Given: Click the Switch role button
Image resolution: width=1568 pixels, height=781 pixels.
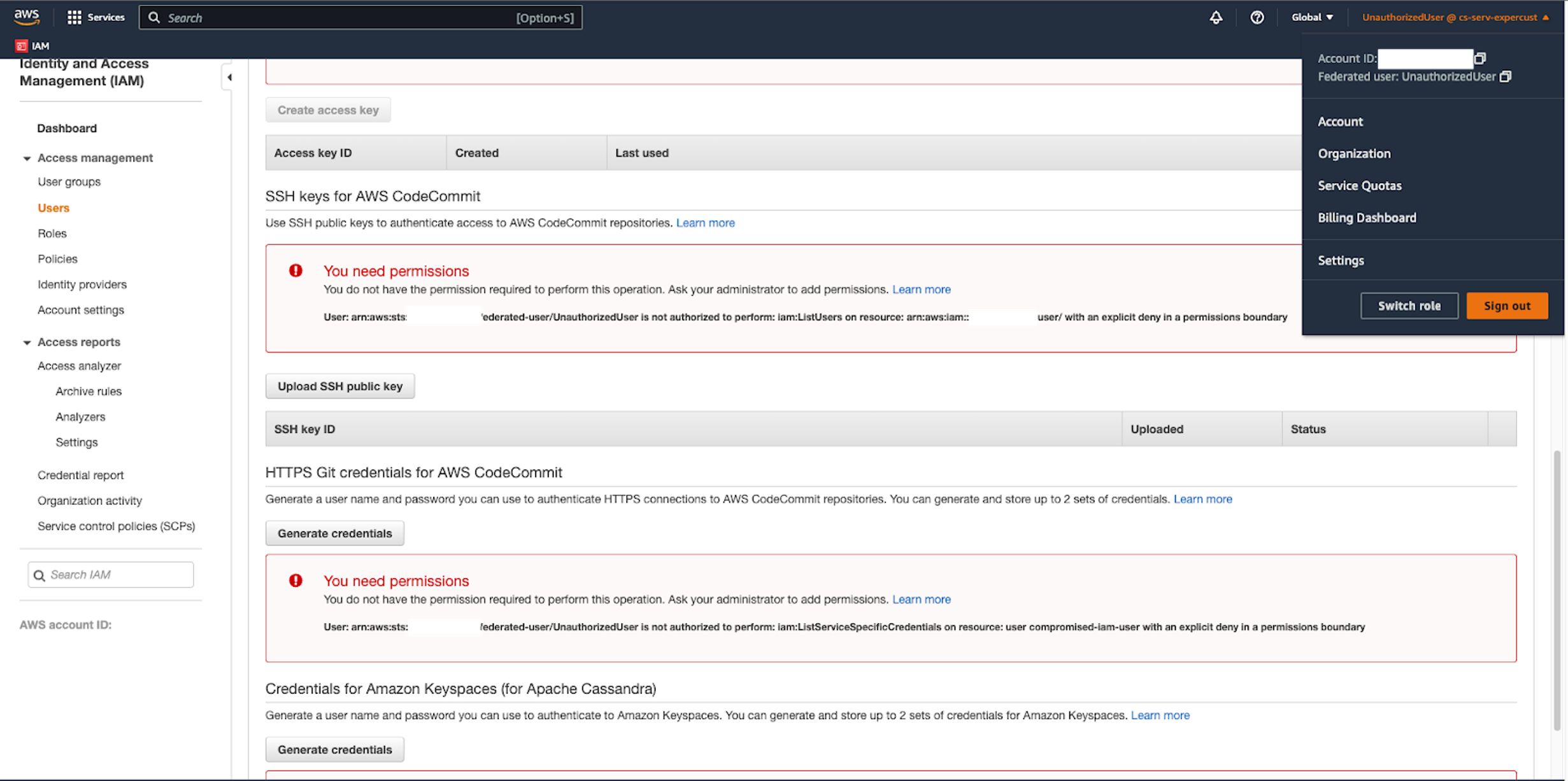Looking at the screenshot, I should coord(1409,306).
